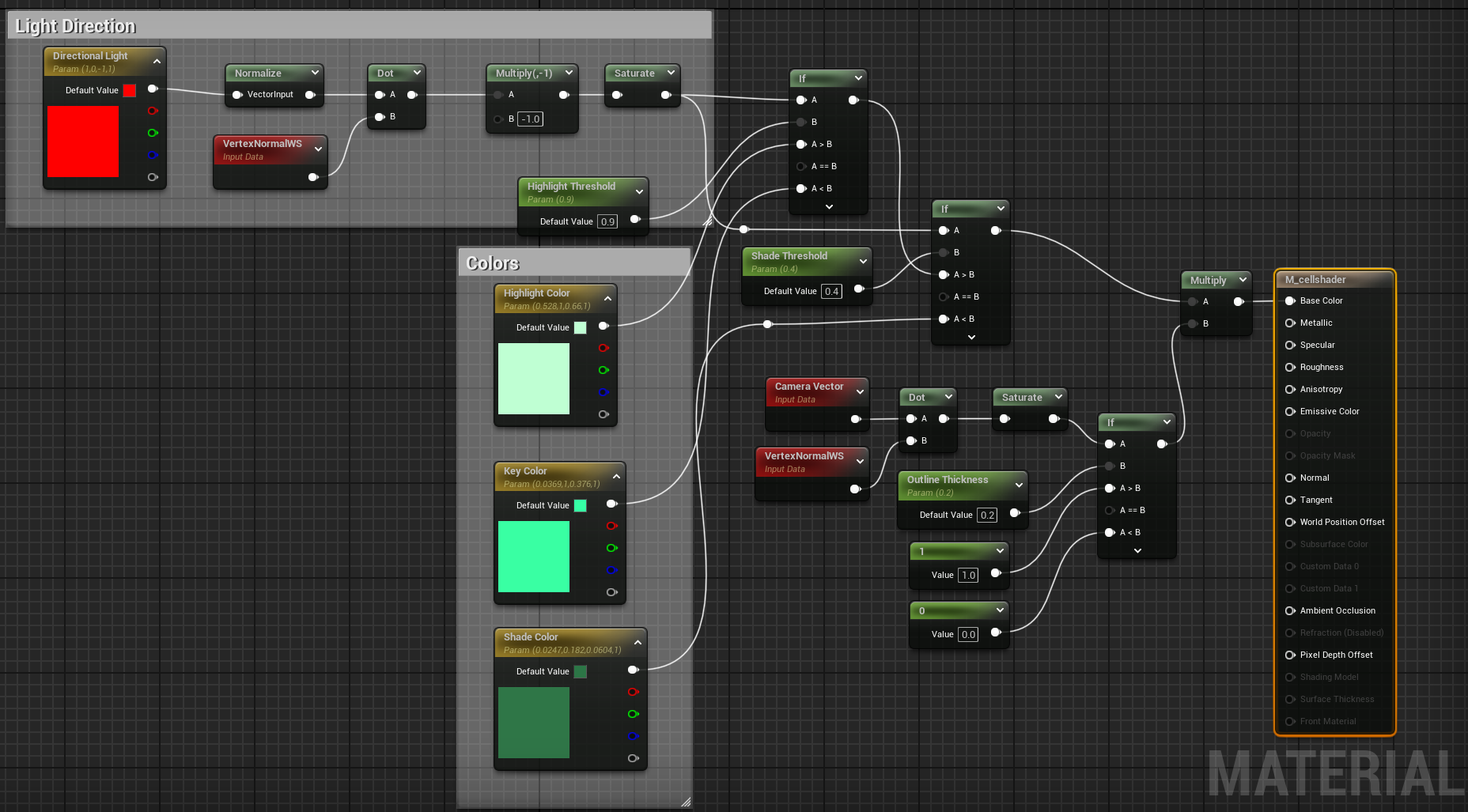Viewport: 1468px width, 812px height.
Task: Edit the Outline Thickness default value 0.2
Action: click(x=987, y=515)
